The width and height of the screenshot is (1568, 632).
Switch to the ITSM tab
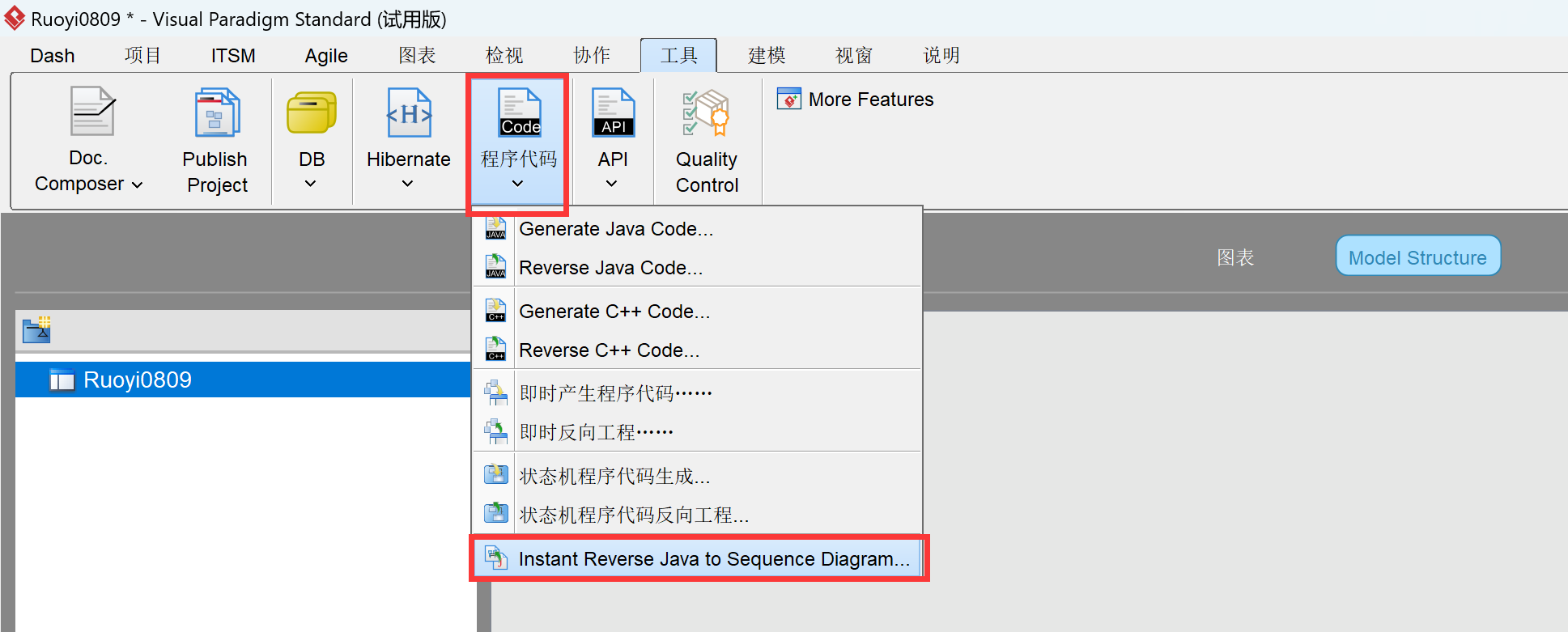[233, 56]
